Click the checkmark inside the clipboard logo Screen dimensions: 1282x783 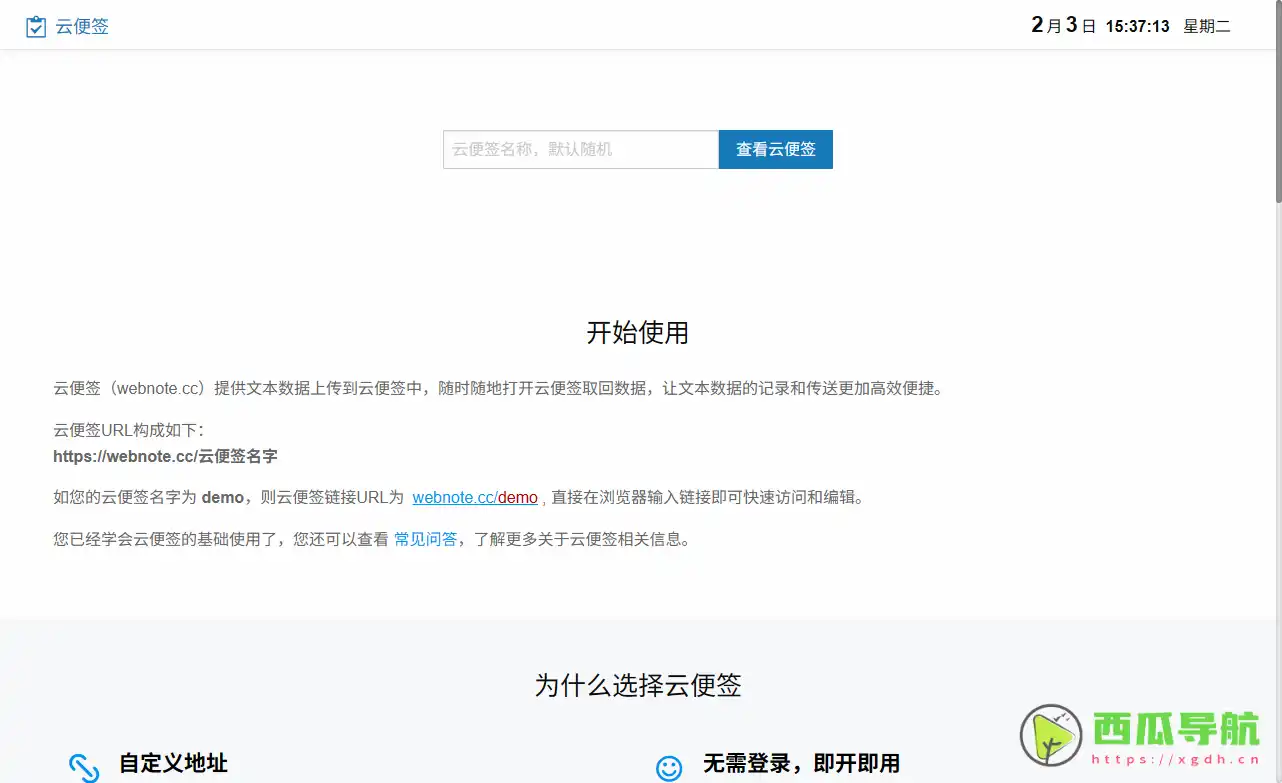[37, 28]
